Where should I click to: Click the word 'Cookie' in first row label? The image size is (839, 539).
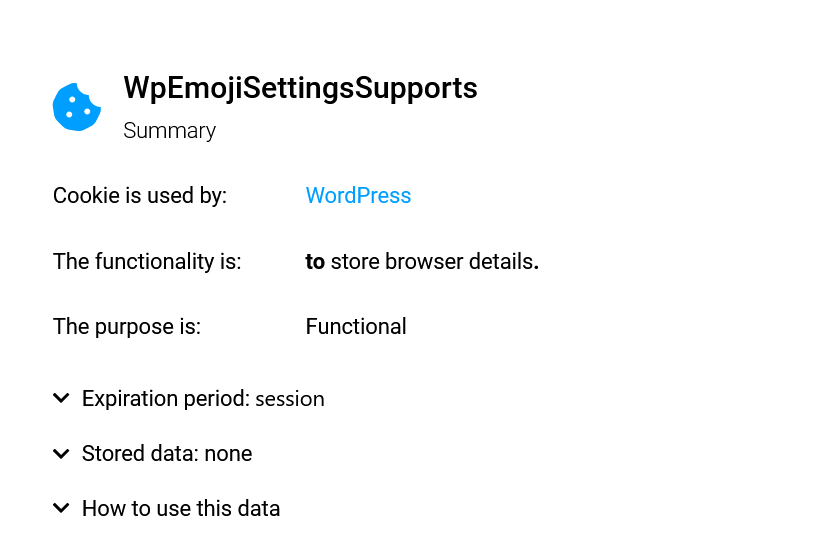84,196
